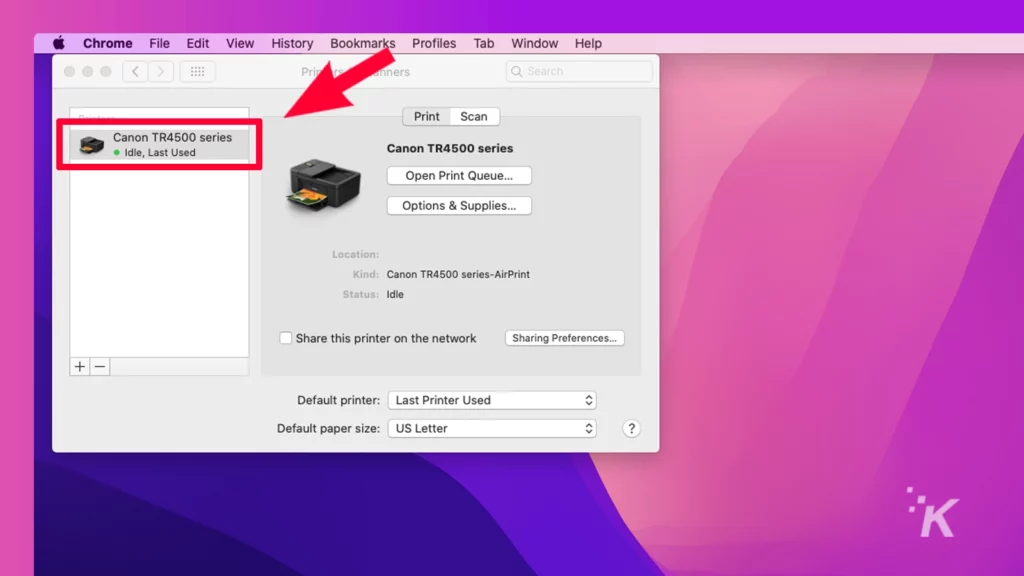Open the Bookmarks menu
Screen dimensions: 1024x576
coord(362,43)
